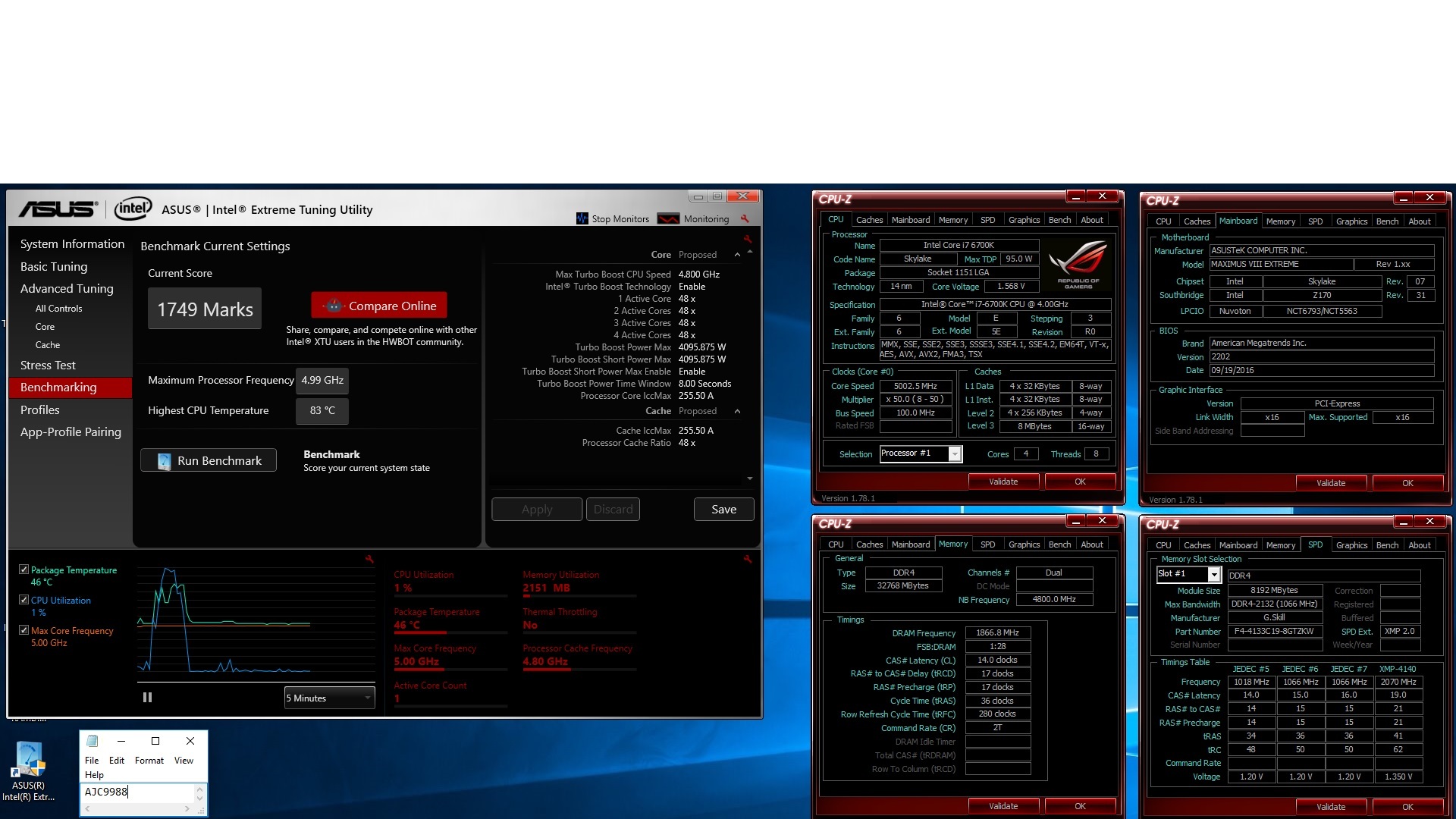
Task: Click the ROG logo in CPU-Z
Action: (x=1078, y=264)
